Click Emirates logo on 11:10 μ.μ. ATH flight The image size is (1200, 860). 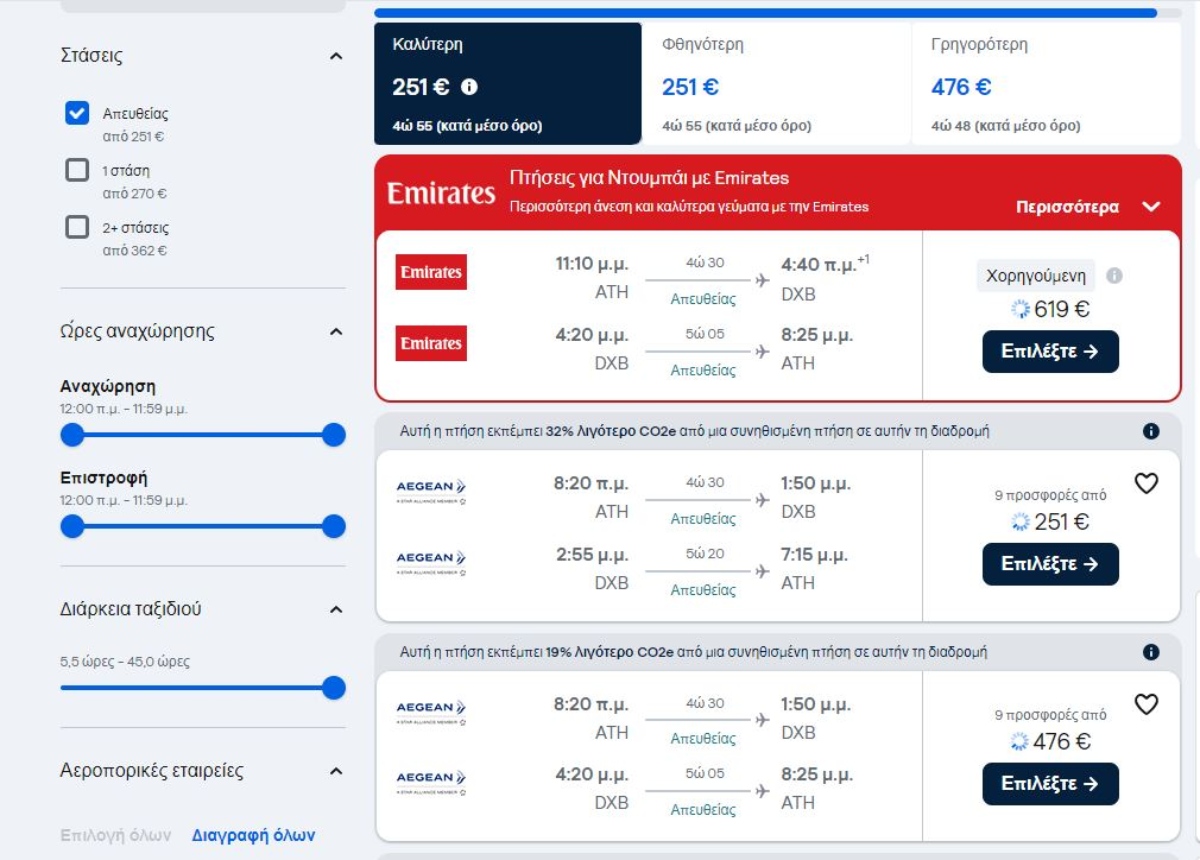coord(431,272)
